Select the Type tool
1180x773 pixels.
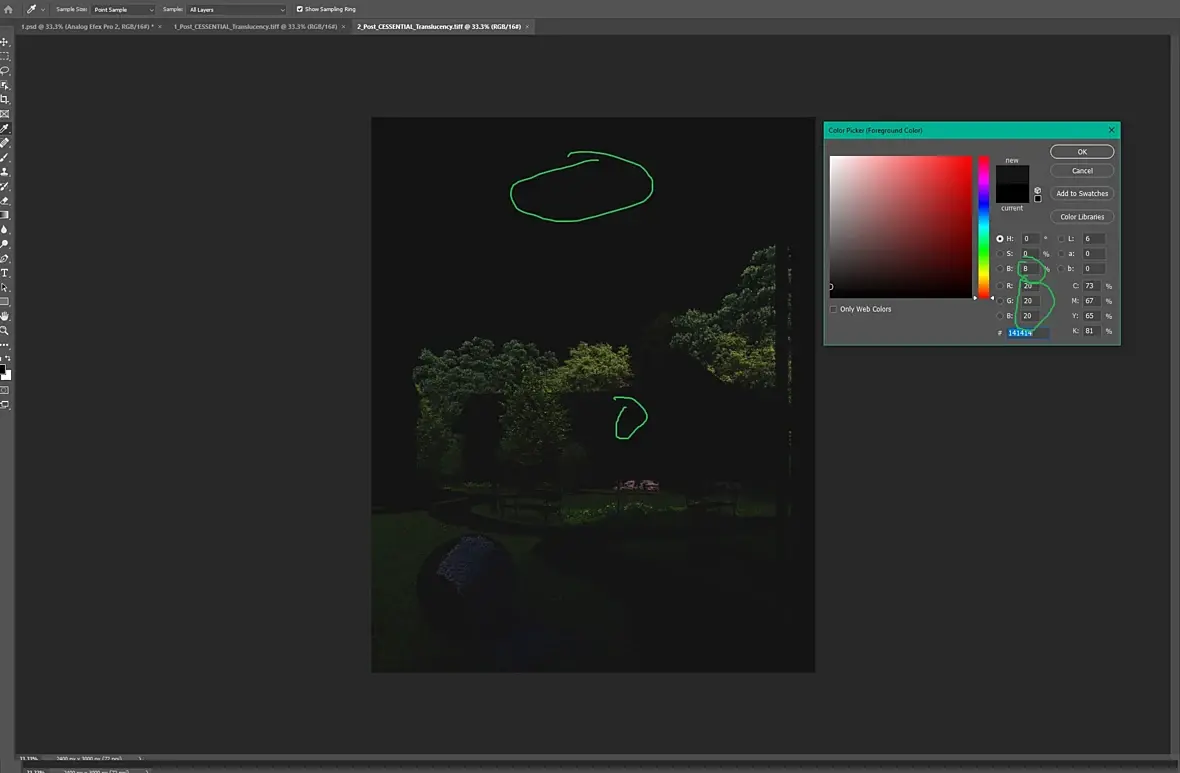coord(5,273)
